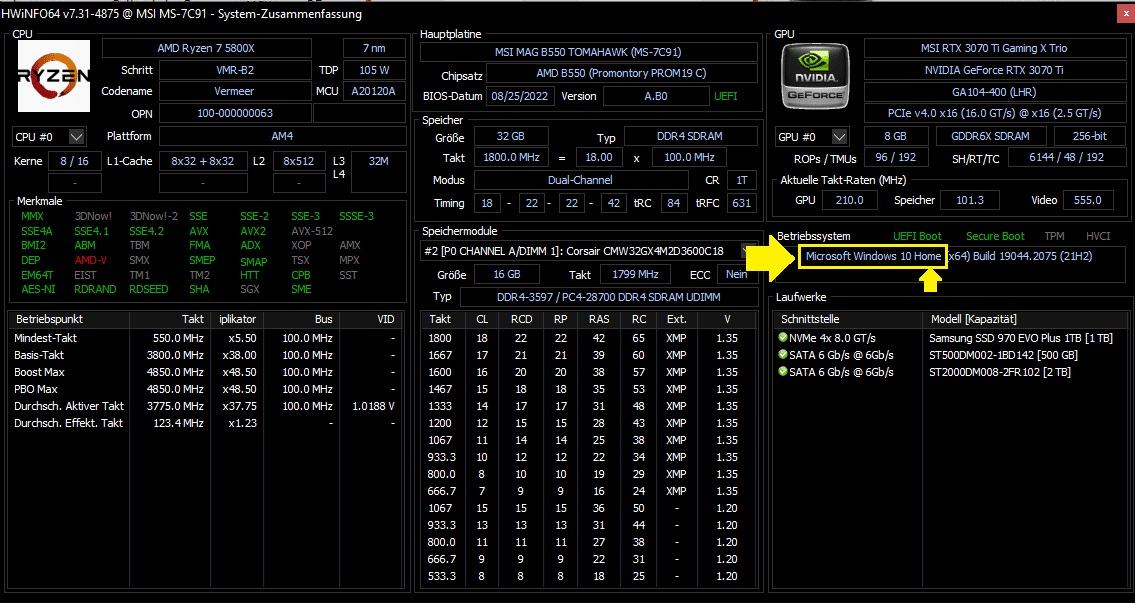Click the Schnittstelle column header
The width and height of the screenshot is (1135, 603).
click(x=849, y=319)
